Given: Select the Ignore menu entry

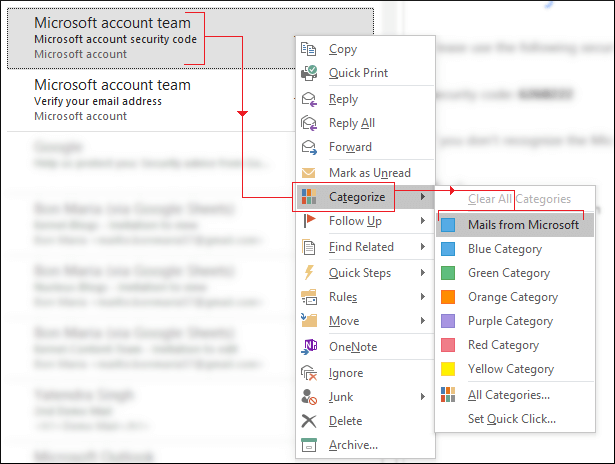Looking at the screenshot, I should (365, 373).
